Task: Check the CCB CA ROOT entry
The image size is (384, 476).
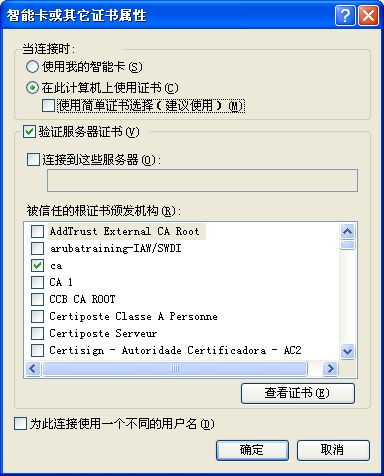Action: (37, 299)
